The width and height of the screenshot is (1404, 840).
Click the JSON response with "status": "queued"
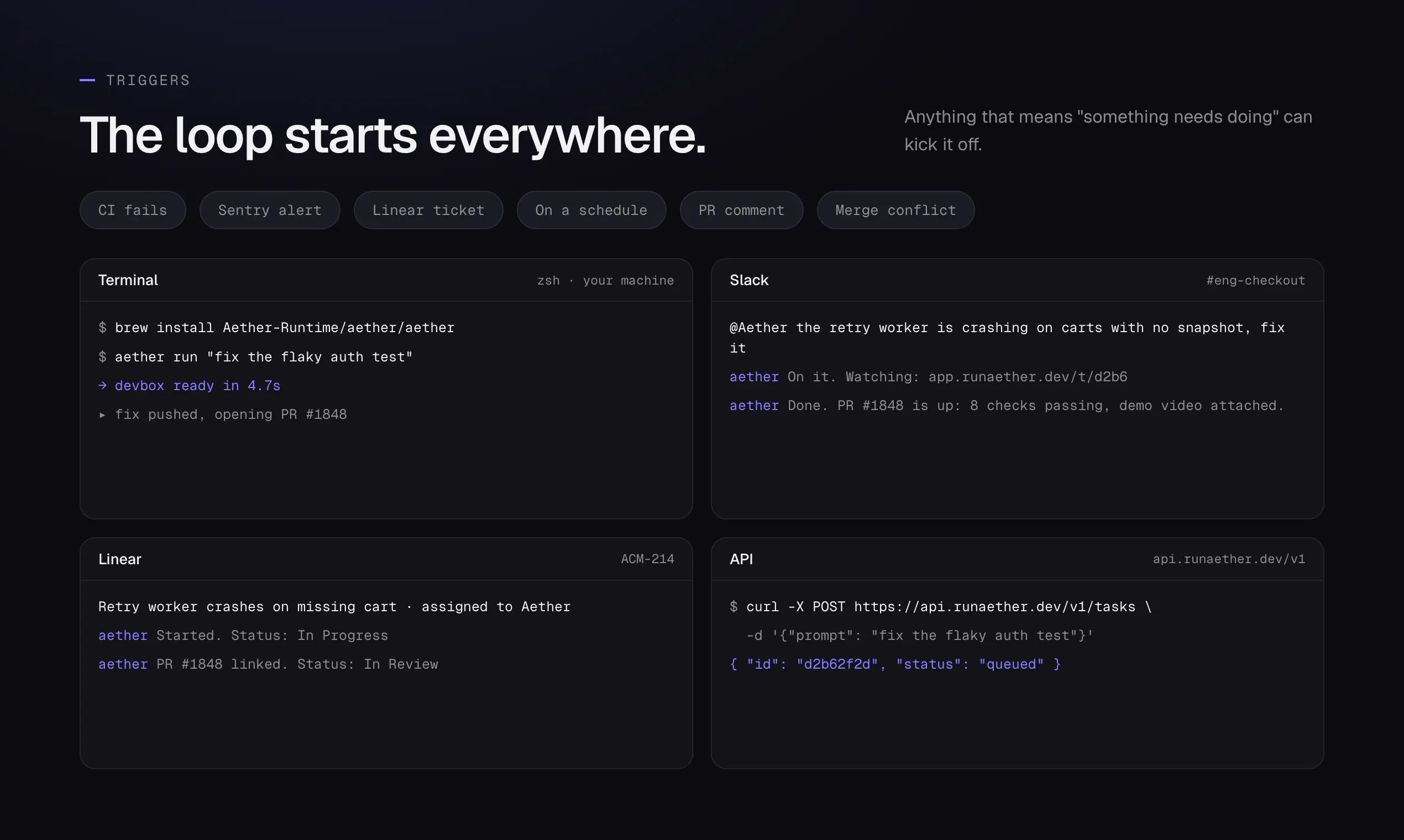click(894, 664)
